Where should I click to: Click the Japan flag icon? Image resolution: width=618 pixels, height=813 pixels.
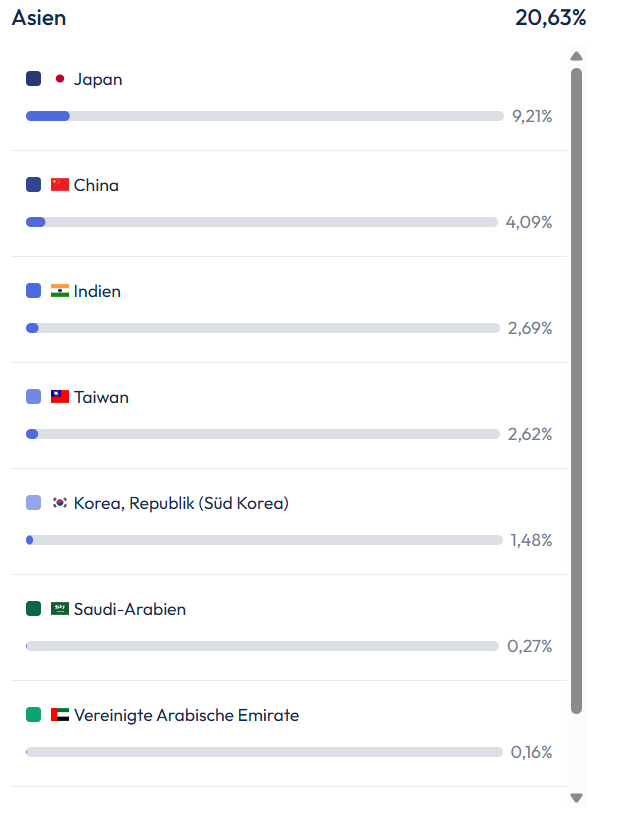pos(60,79)
